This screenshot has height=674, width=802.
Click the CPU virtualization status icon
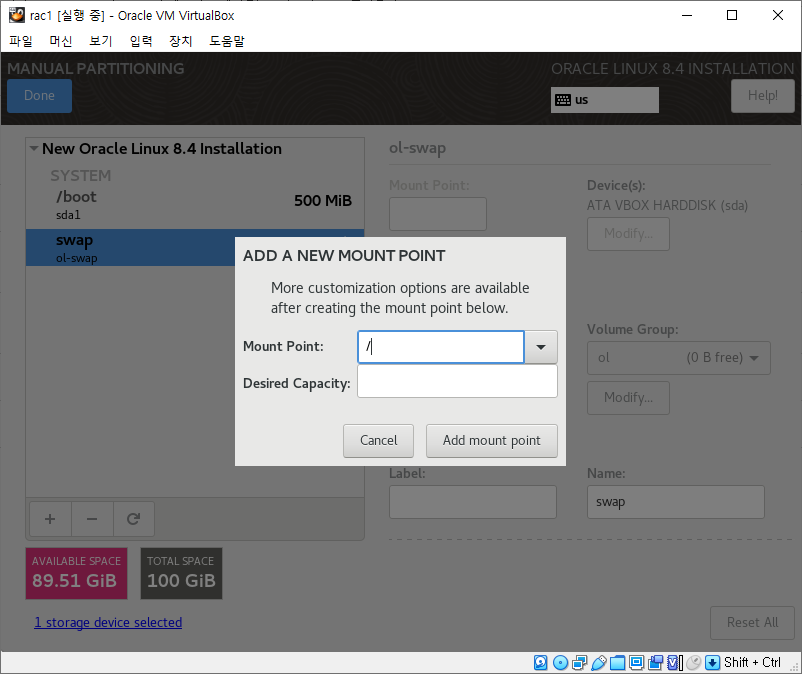(675, 662)
